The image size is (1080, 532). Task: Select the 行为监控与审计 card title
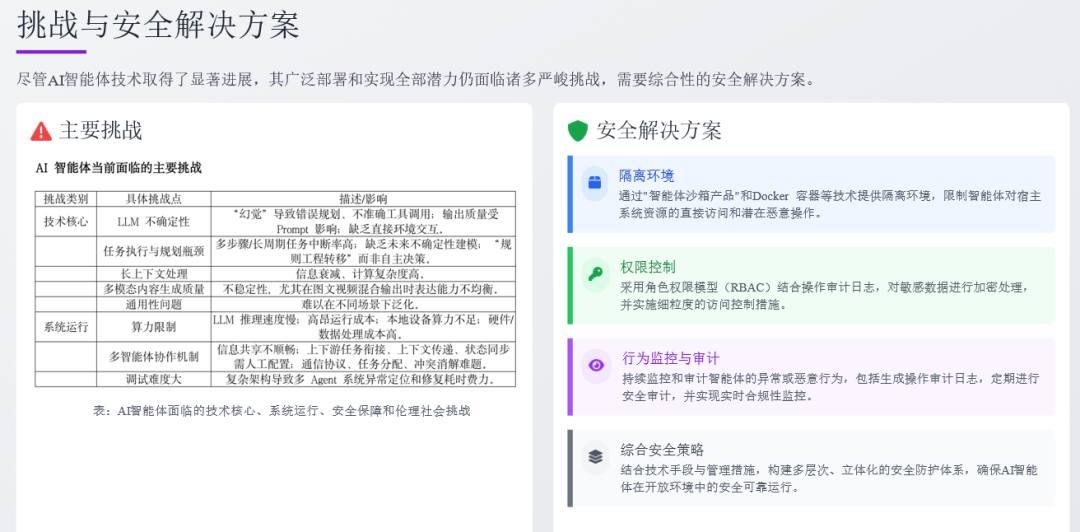pos(670,358)
